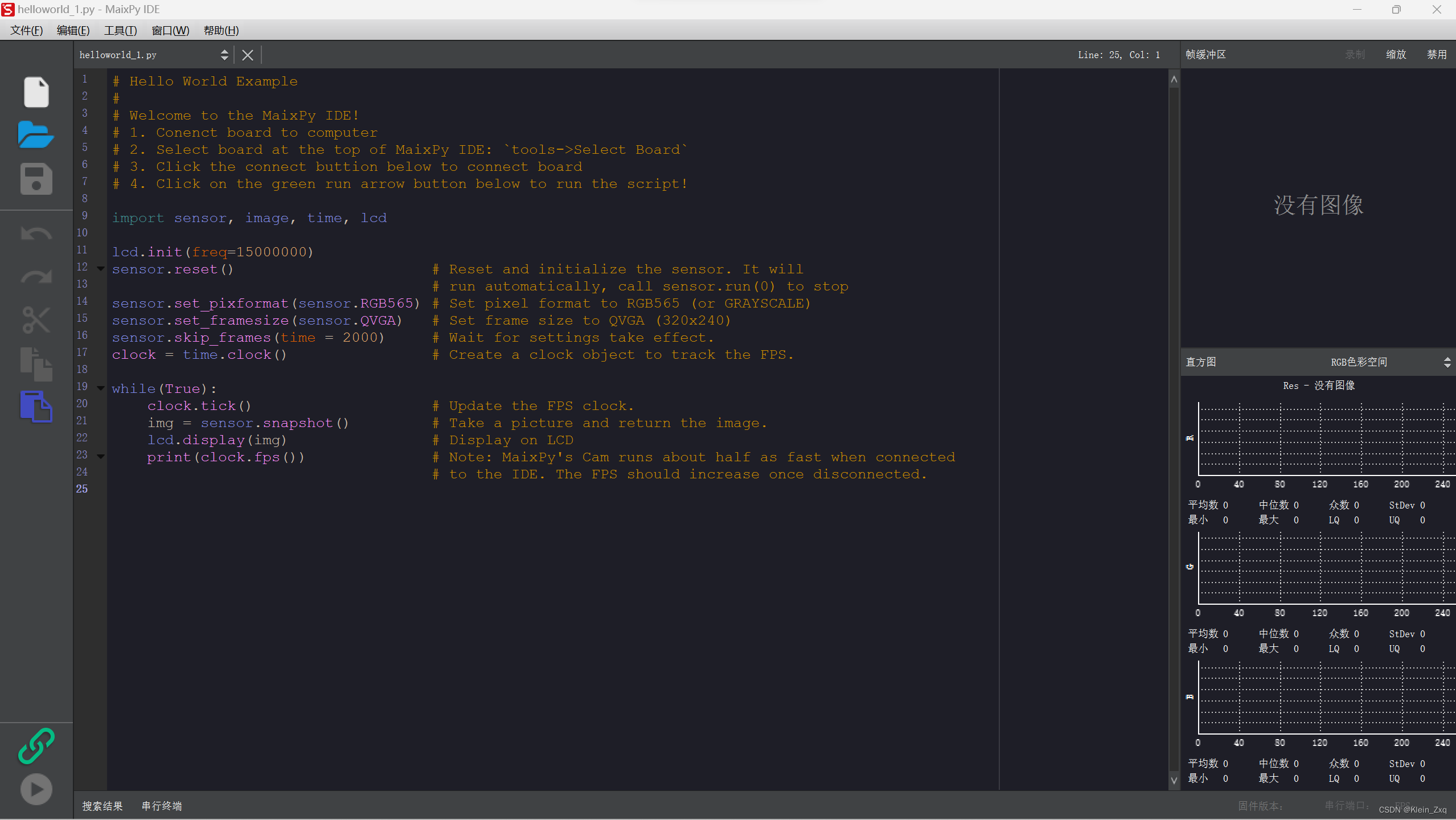Open the 搜索结果 panel
The image size is (1456, 820).
(102, 806)
